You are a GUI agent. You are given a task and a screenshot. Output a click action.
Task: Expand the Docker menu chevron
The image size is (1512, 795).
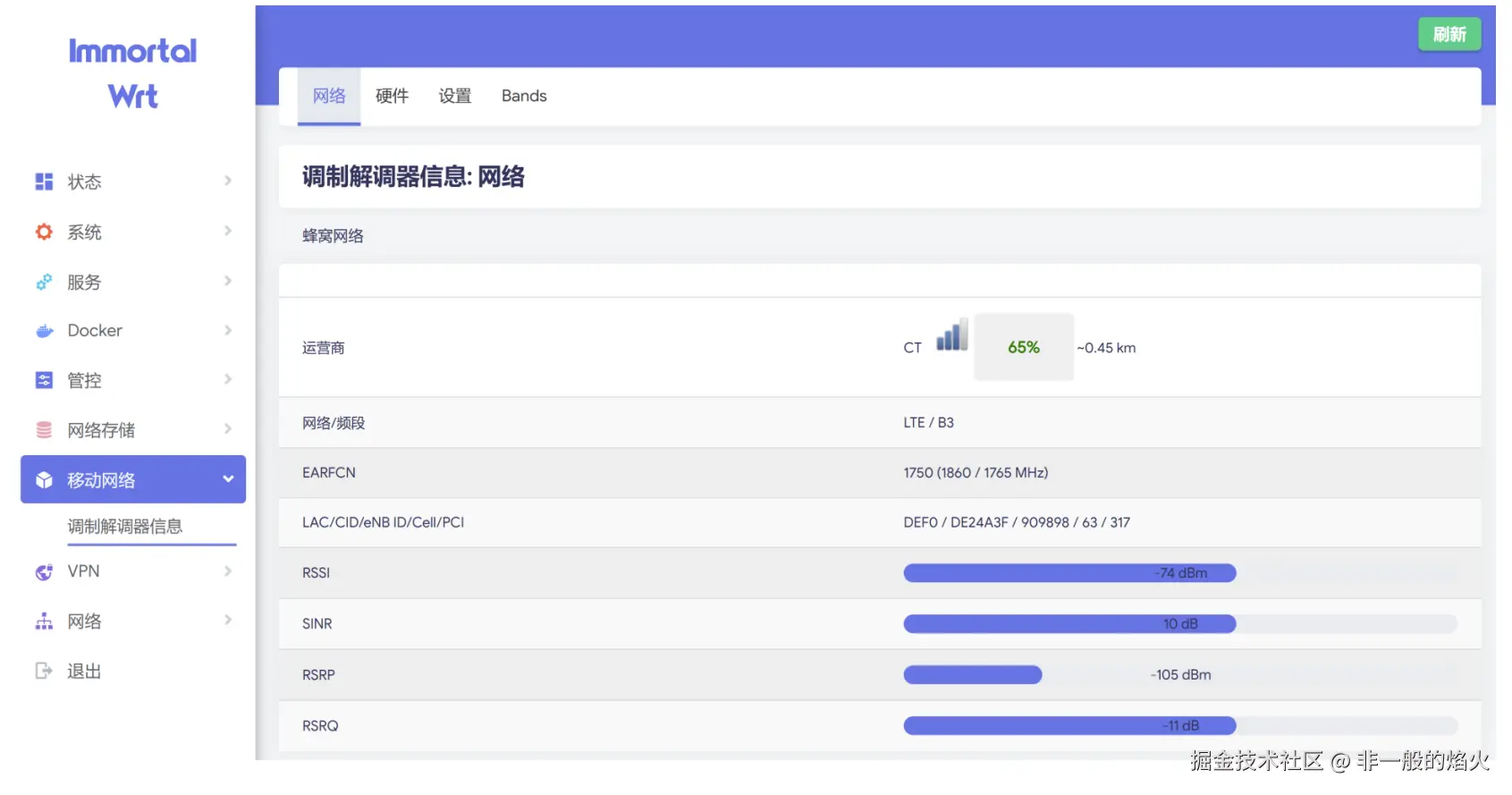[x=228, y=330]
